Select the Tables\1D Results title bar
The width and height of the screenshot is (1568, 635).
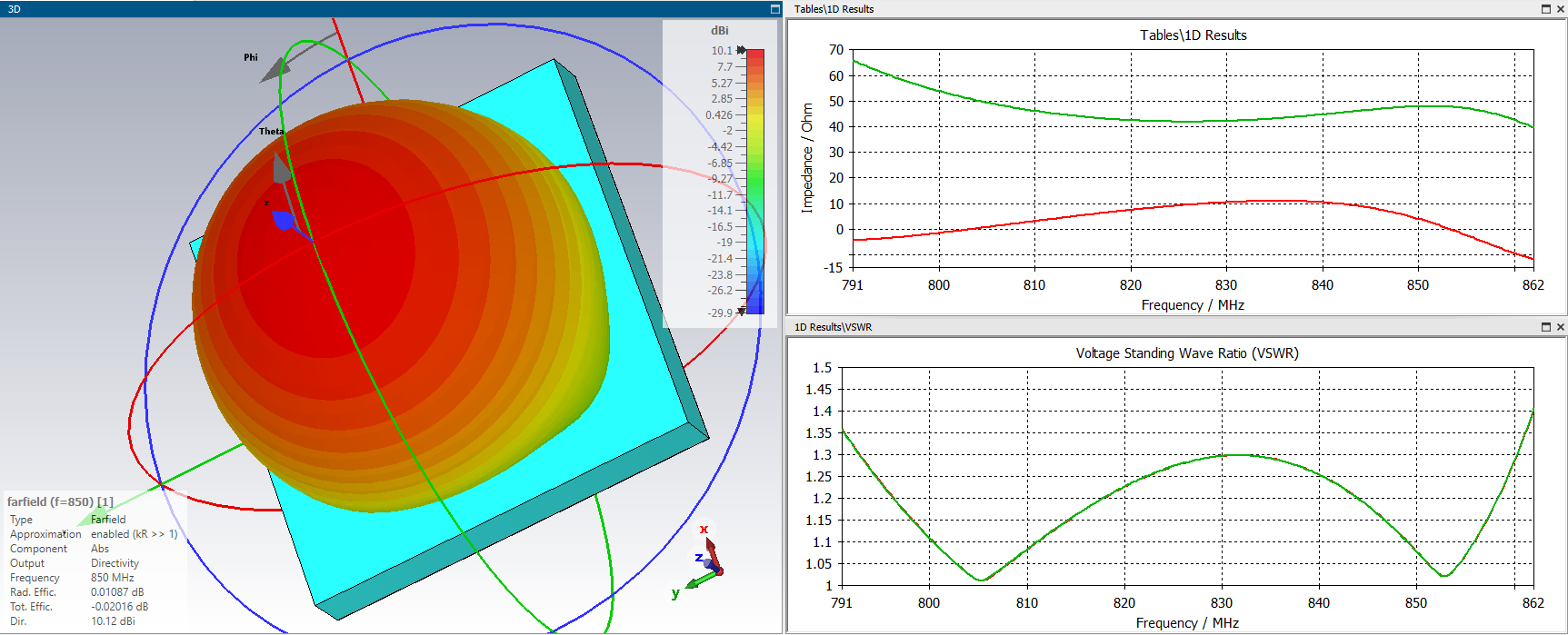1177,9
